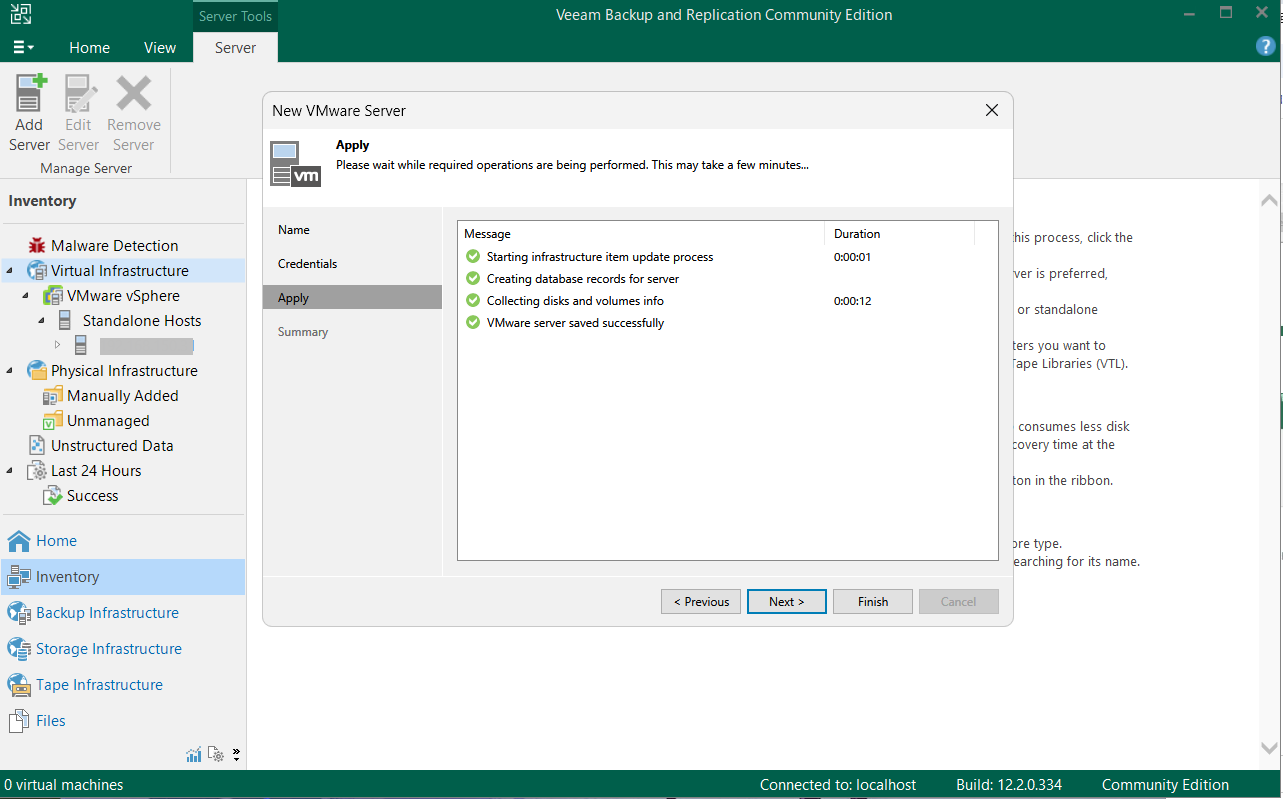
Task: Select Malware Detection in inventory tree
Action: [114, 245]
